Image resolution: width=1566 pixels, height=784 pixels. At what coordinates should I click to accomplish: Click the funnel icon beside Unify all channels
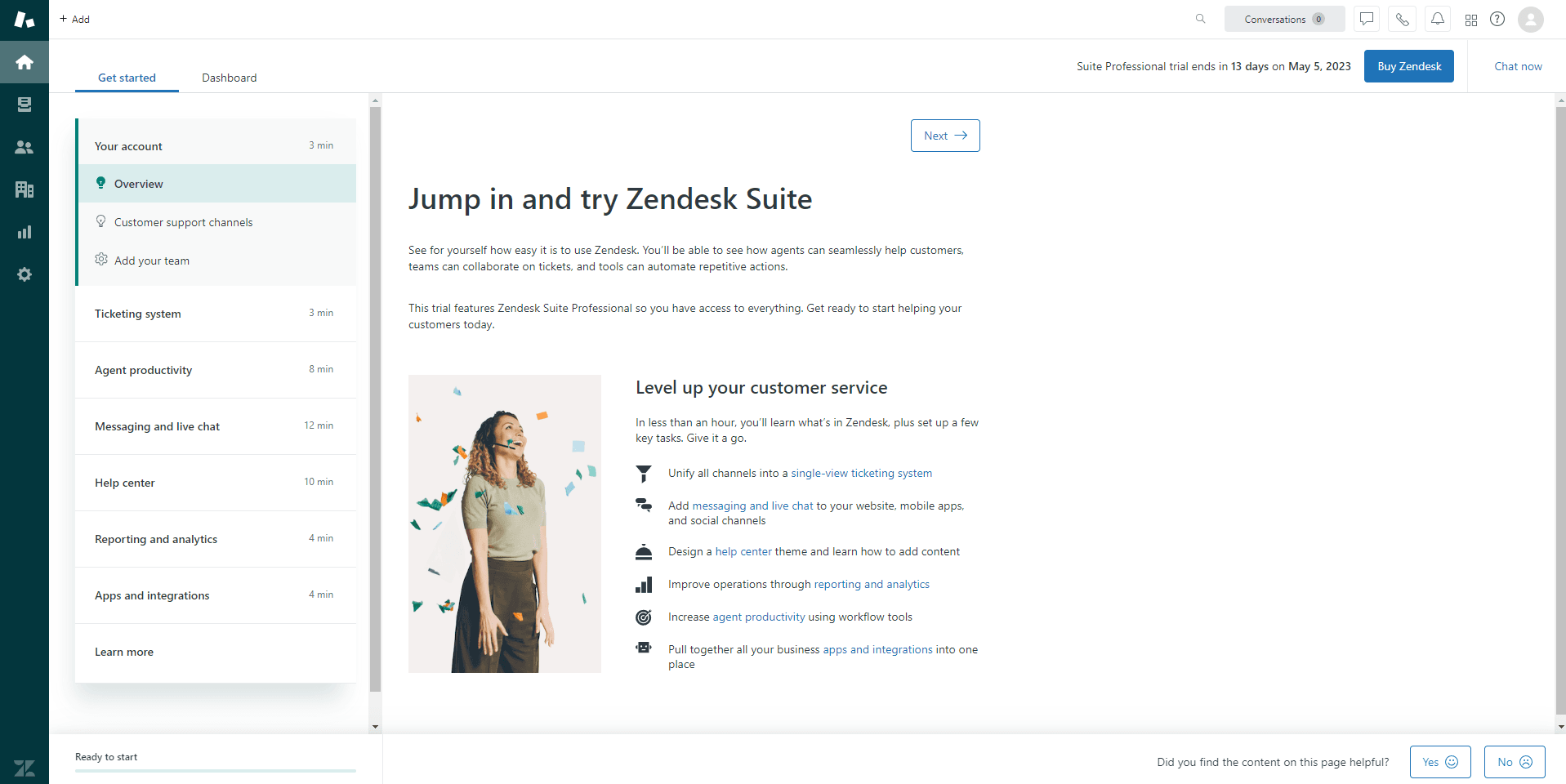[644, 474]
